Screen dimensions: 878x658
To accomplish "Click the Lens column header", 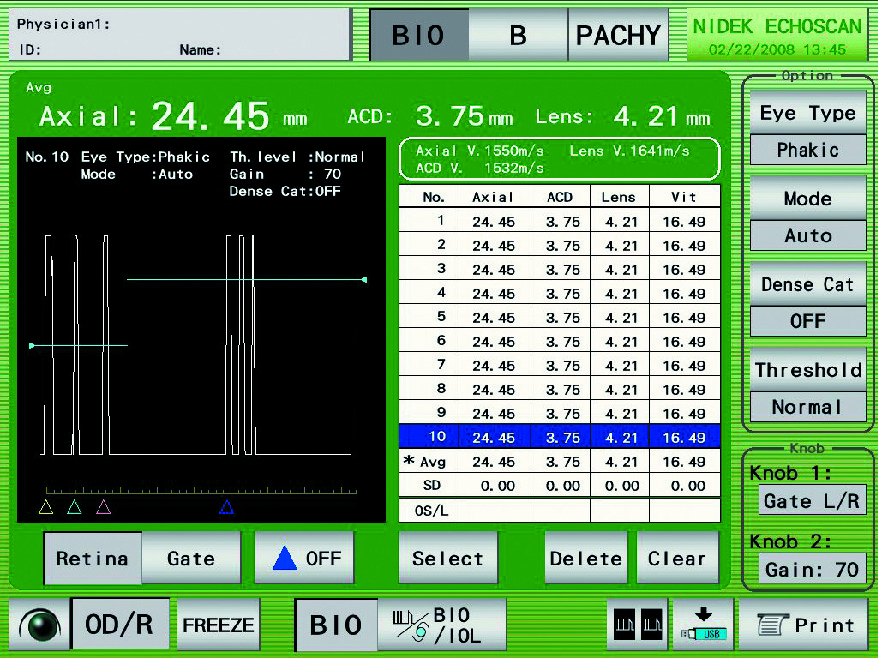I will (x=619, y=197).
